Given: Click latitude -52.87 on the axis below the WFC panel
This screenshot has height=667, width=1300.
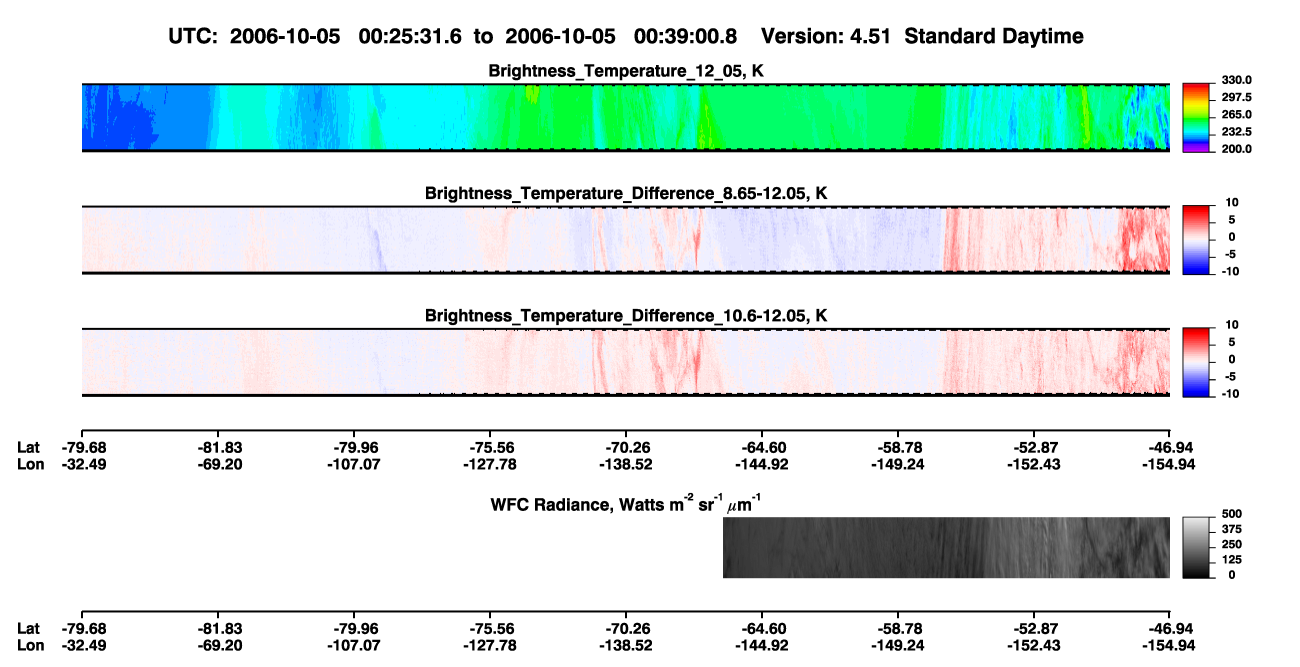Looking at the screenshot, I should [x=1033, y=628].
